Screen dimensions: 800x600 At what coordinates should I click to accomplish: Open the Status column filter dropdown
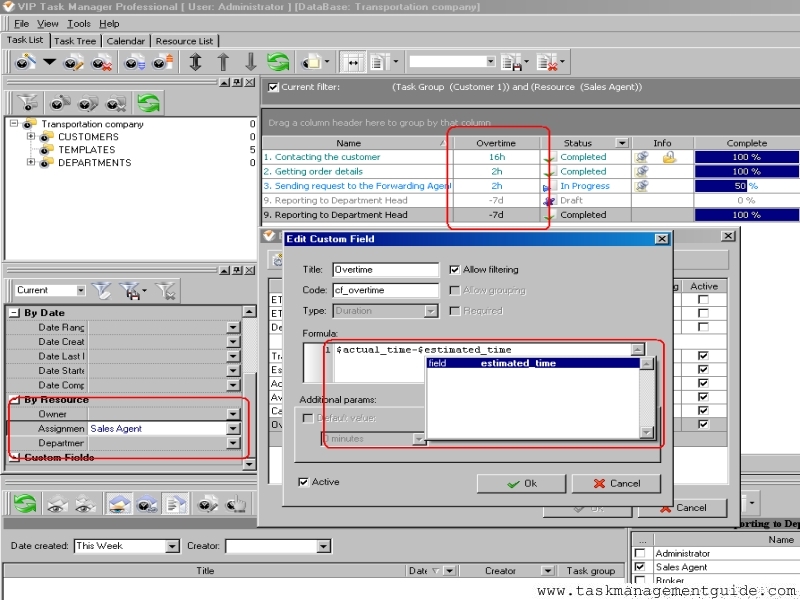pyautogui.click(x=622, y=143)
